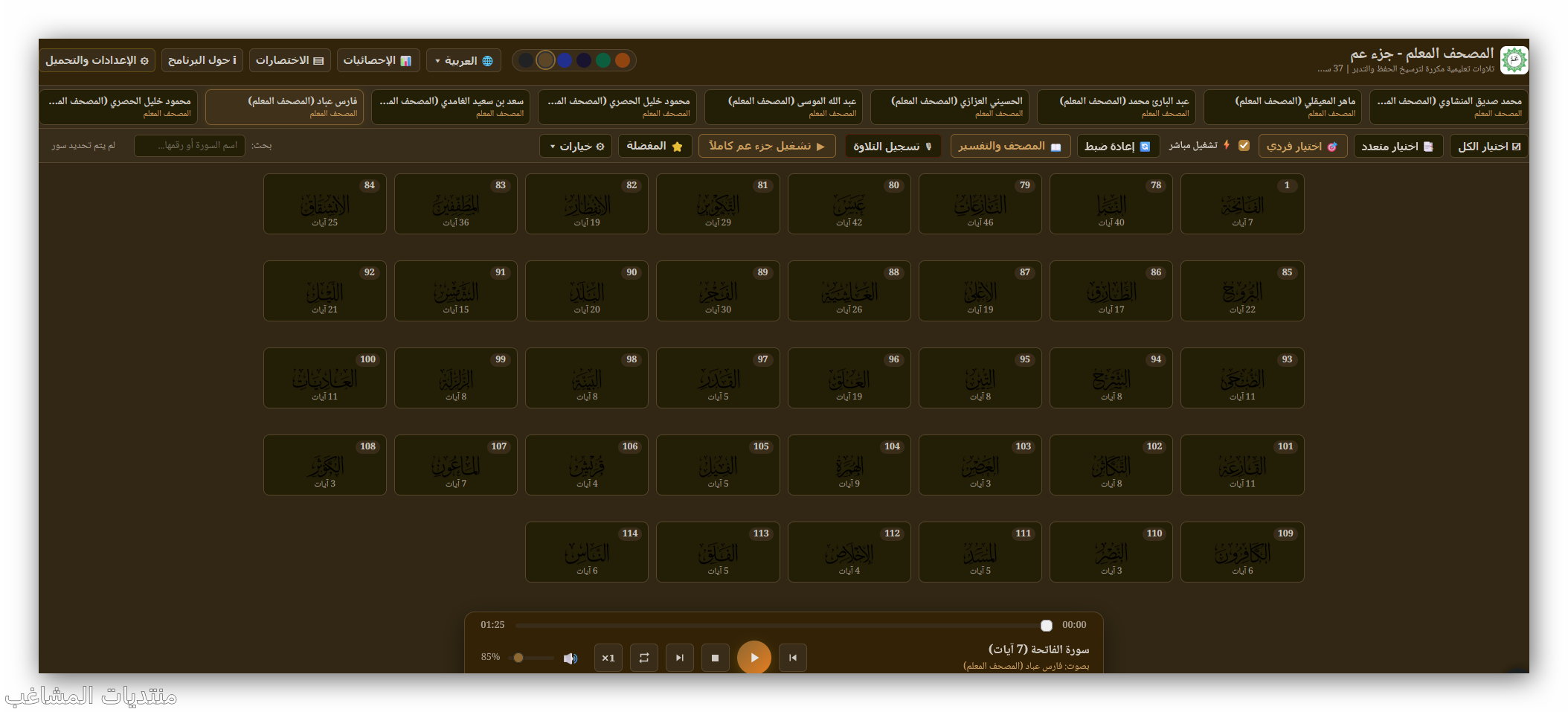The width and height of the screenshot is (1568, 712).
Task: Enable اختيار فردي single-select mode
Action: click(x=1302, y=146)
